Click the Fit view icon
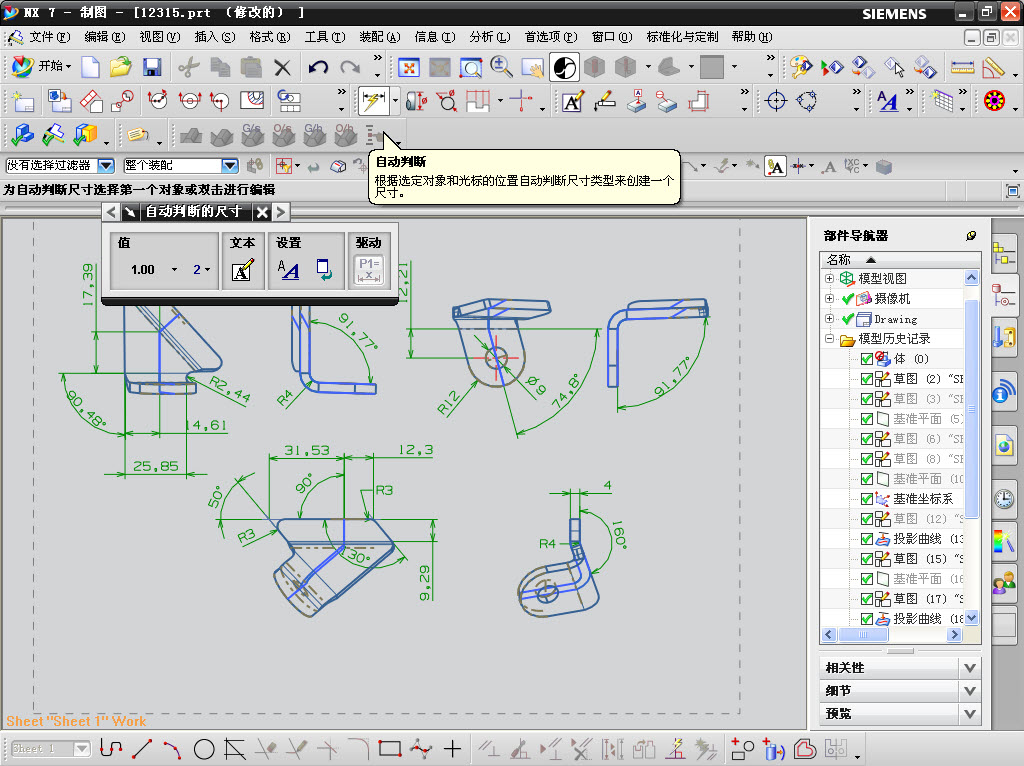Image resolution: width=1024 pixels, height=766 pixels. pos(408,67)
